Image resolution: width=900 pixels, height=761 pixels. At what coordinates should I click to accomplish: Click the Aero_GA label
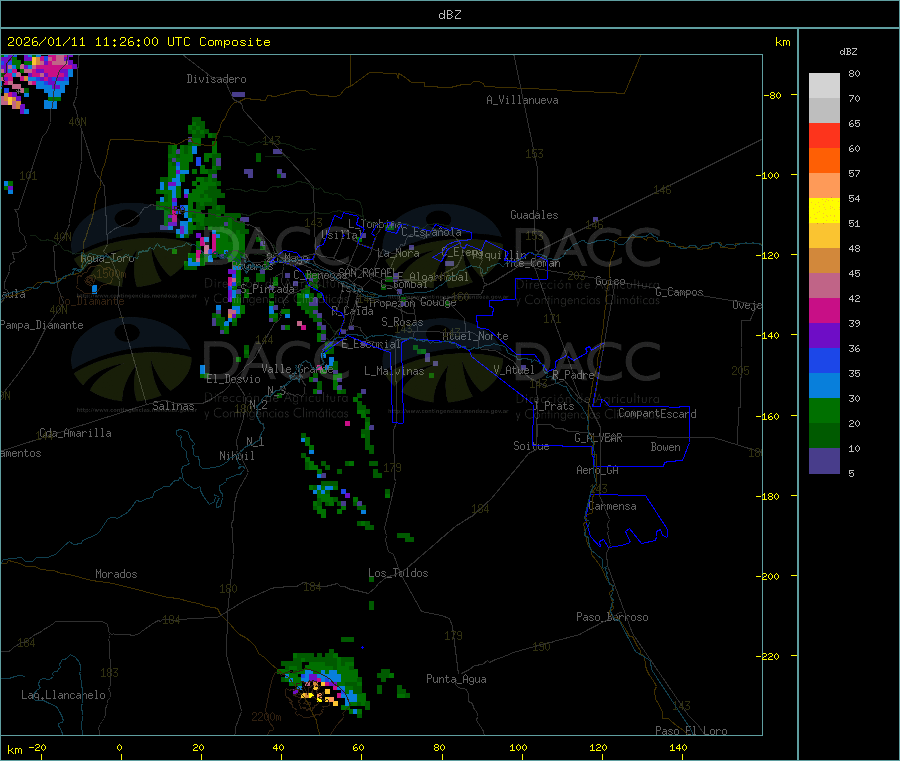pyautogui.click(x=598, y=470)
